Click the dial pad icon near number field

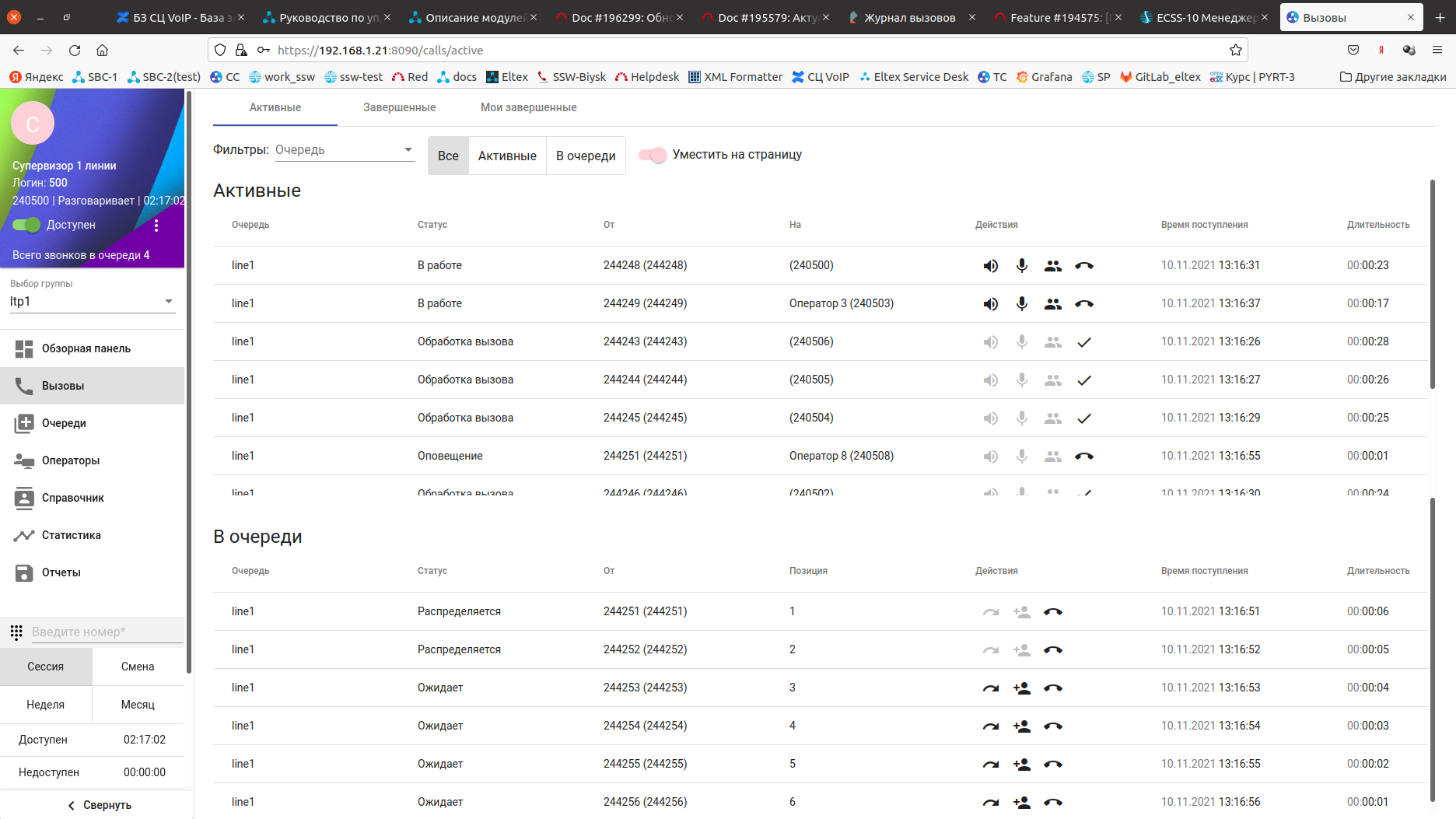point(16,632)
